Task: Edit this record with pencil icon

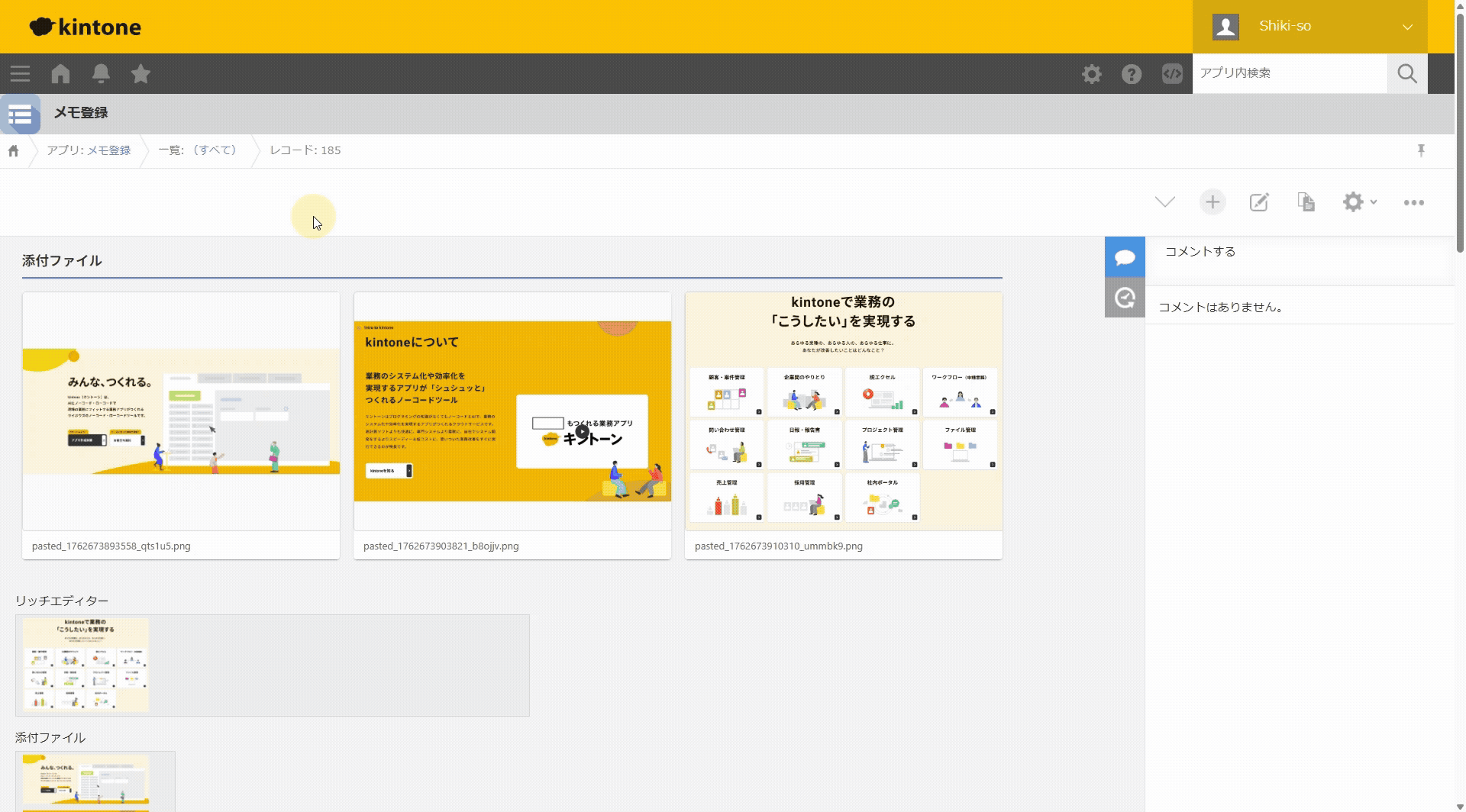Action: coord(1259,202)
